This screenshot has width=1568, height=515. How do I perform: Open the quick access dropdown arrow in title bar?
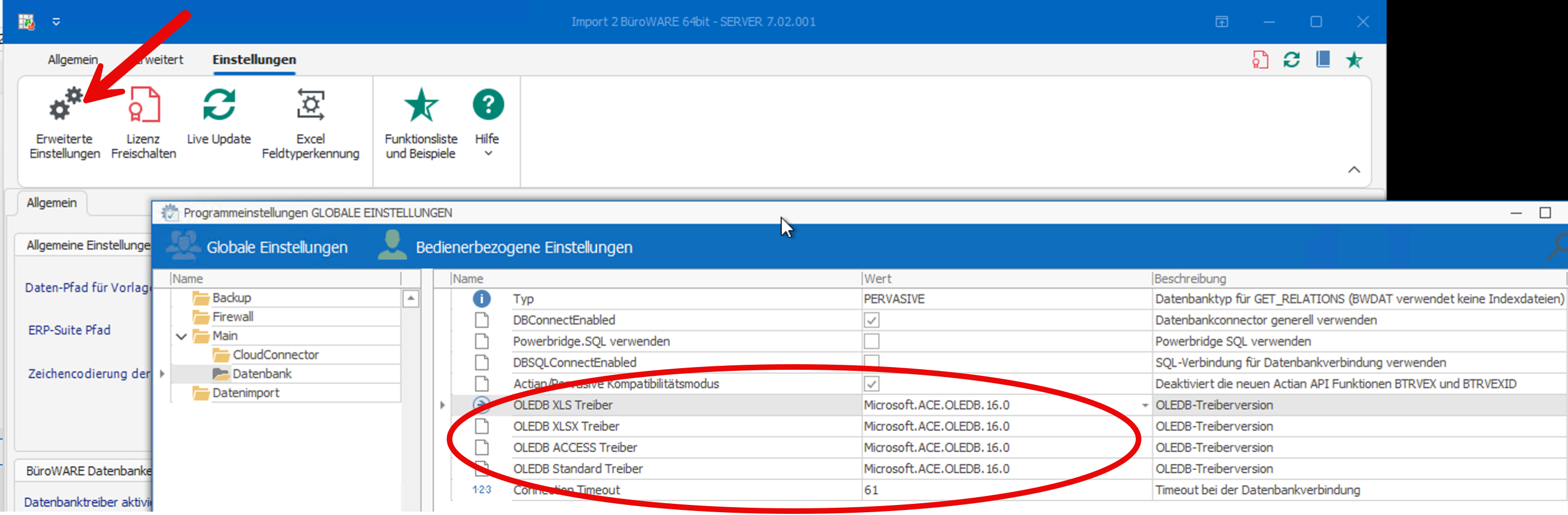click(56, 22)
